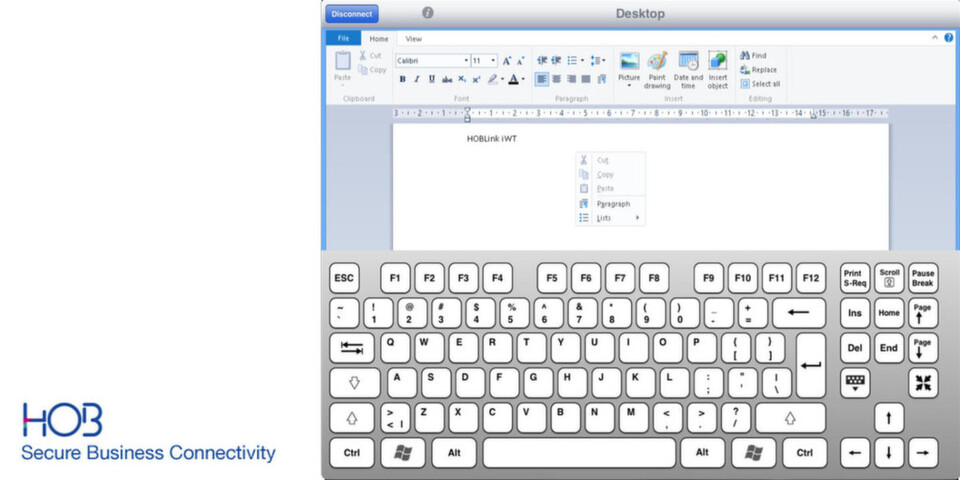Toggle Italic formatting
Viewport: 960px width, 480px height.
coord(417,79)
